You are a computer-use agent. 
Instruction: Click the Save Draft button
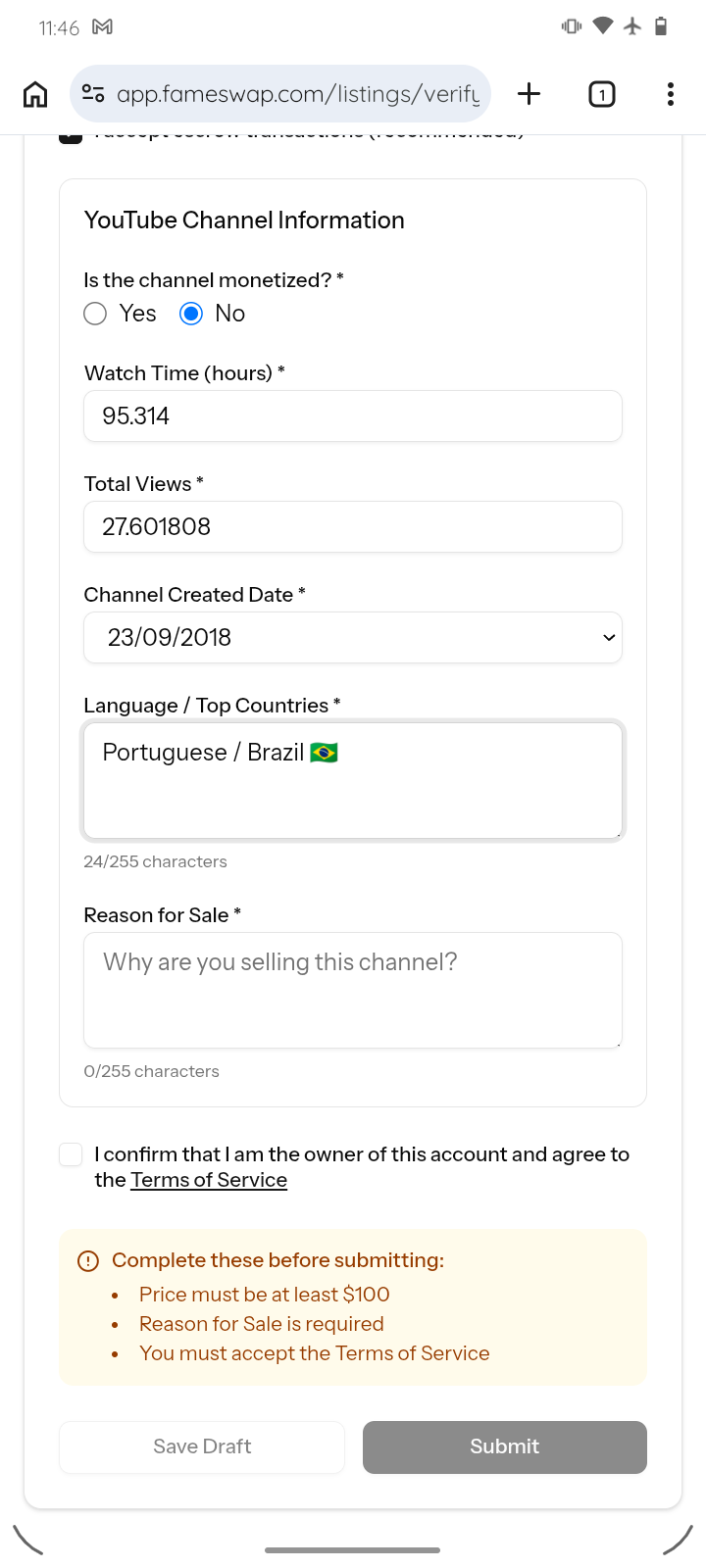click(202, 1447)
